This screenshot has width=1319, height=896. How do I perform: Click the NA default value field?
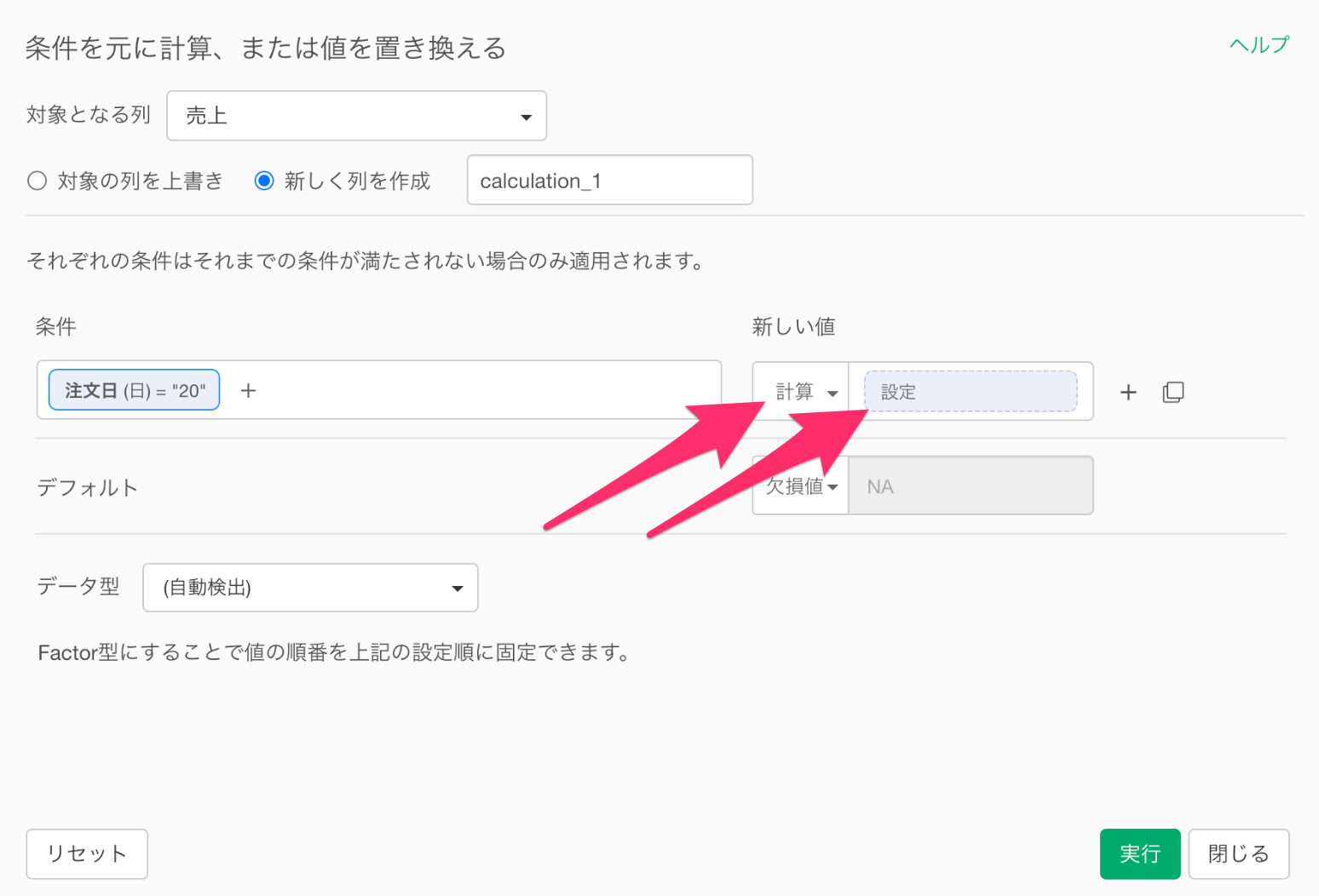pyautogui.click(x=971, y=486)
